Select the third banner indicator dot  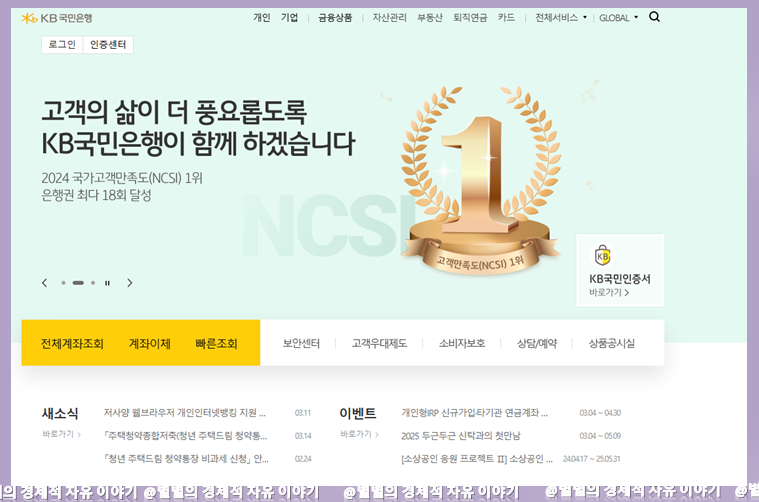pos(93,283)
